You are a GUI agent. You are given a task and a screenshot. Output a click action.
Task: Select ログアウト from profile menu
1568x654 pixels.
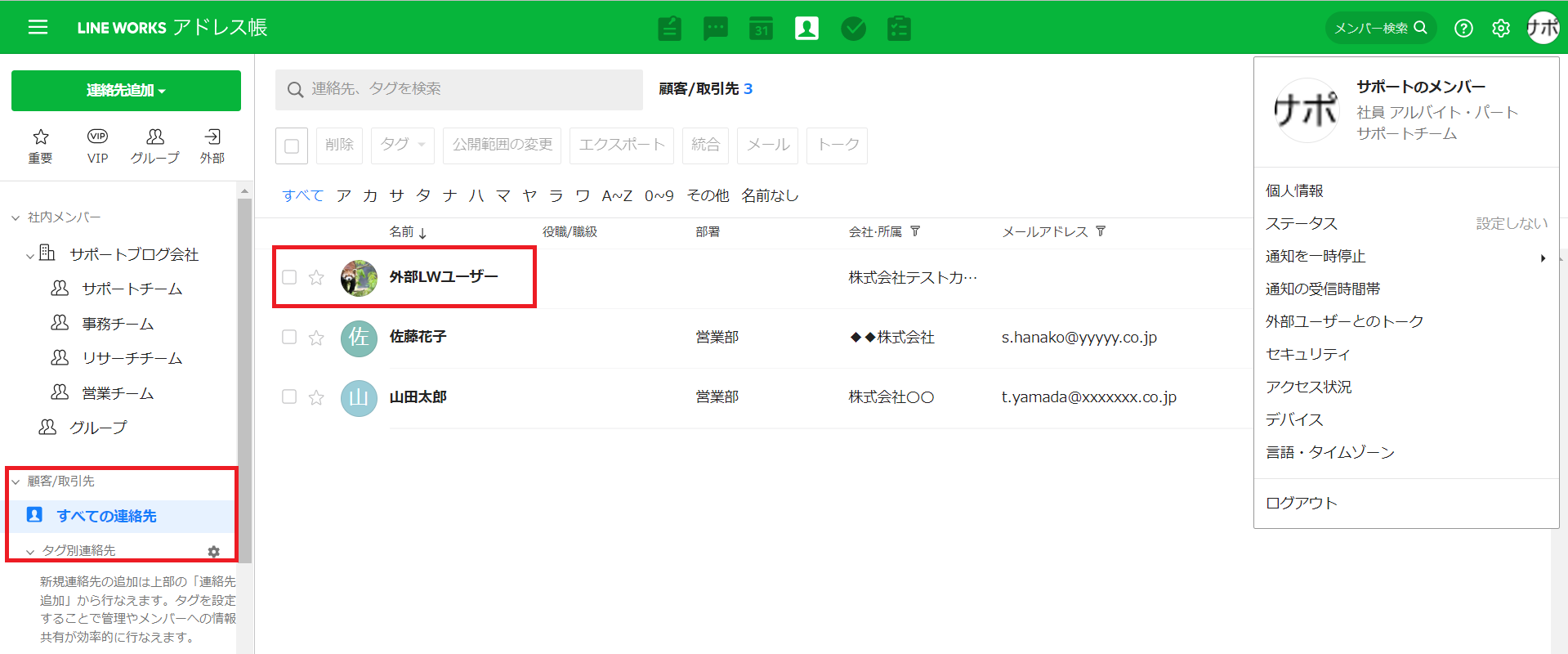1302,503
